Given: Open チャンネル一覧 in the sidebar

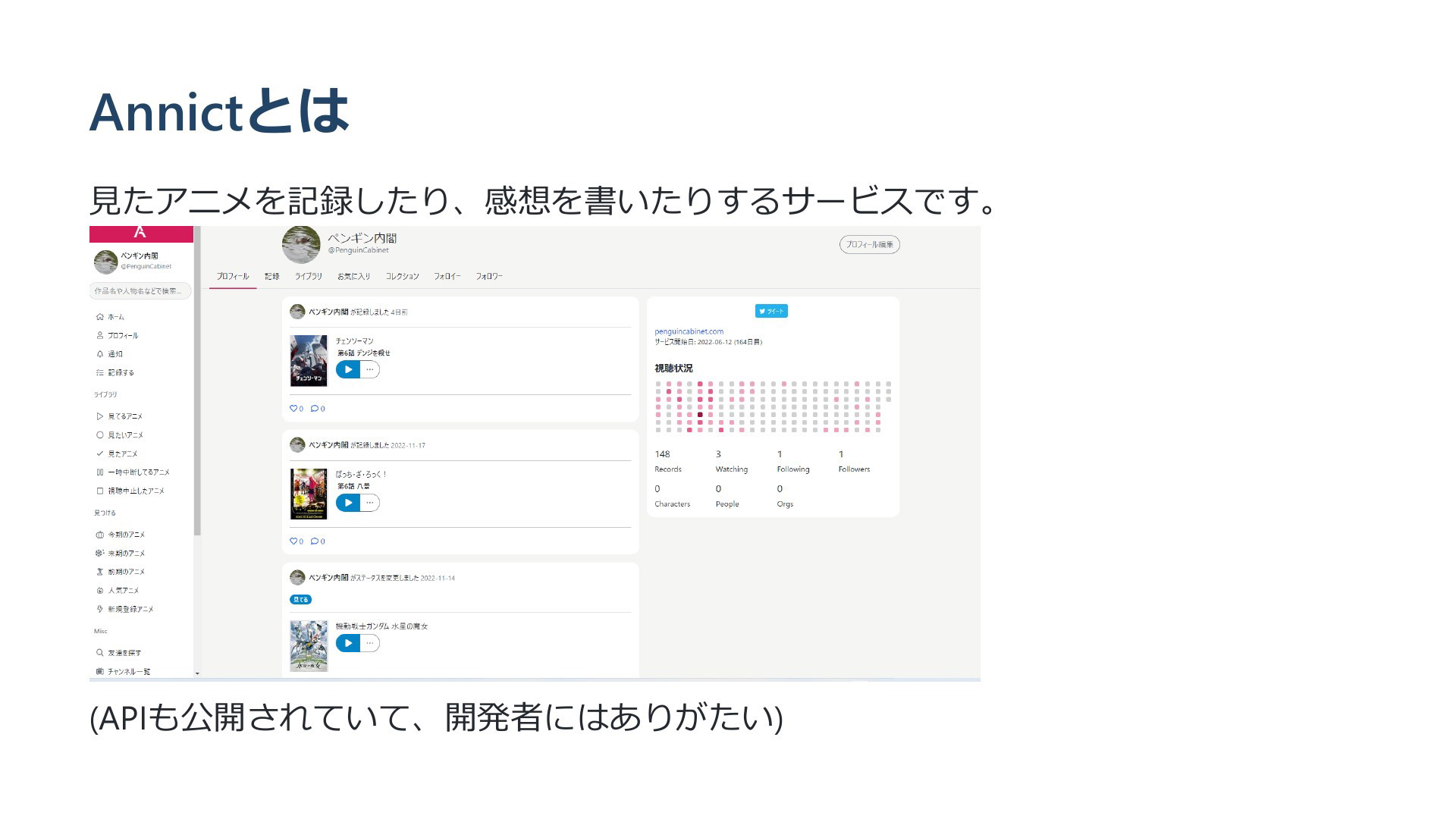Looking at the screenshot, I should [123, 671].
